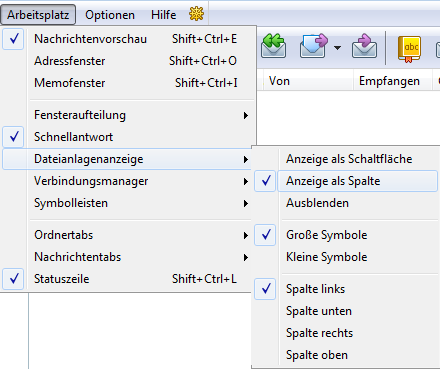Expand the Symbolleisten submenu
The image size is (440, 369).
click(129, 203)
